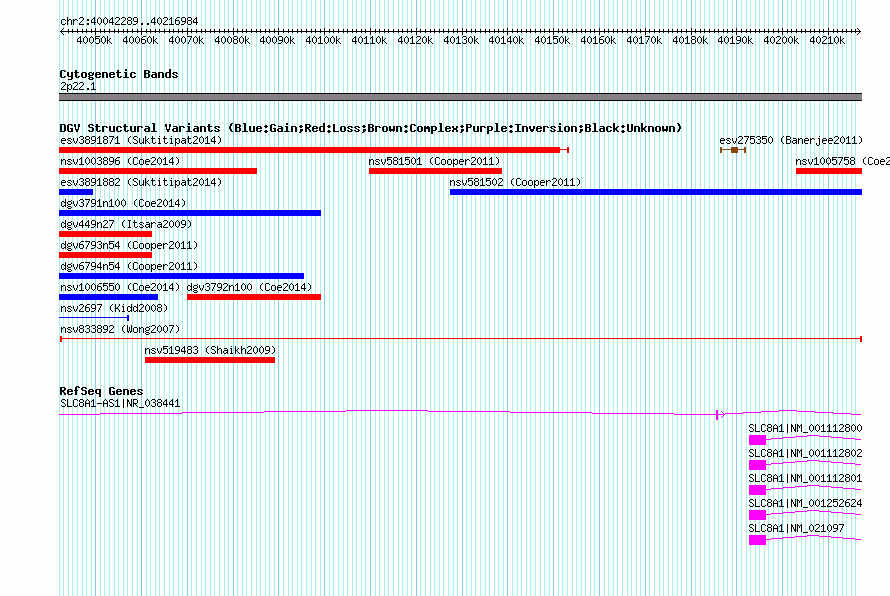This screenshot has width=890, height=596.
Task: Click magenta exon block of SLC8A1|NM_001112802
Action: [x=757, y=465]
